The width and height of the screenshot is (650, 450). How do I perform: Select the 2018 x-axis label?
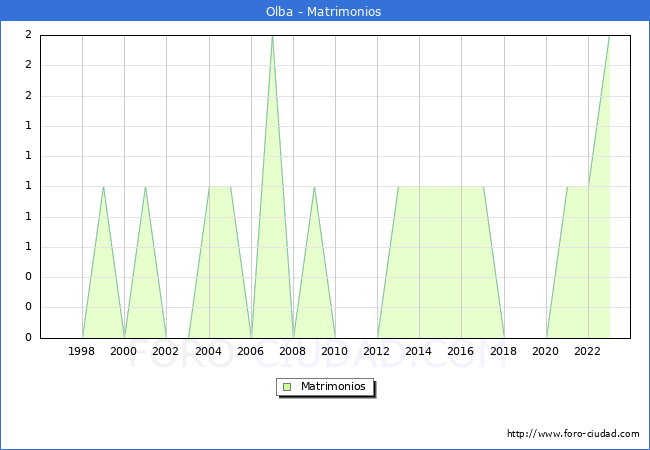[x=504, y=351]
